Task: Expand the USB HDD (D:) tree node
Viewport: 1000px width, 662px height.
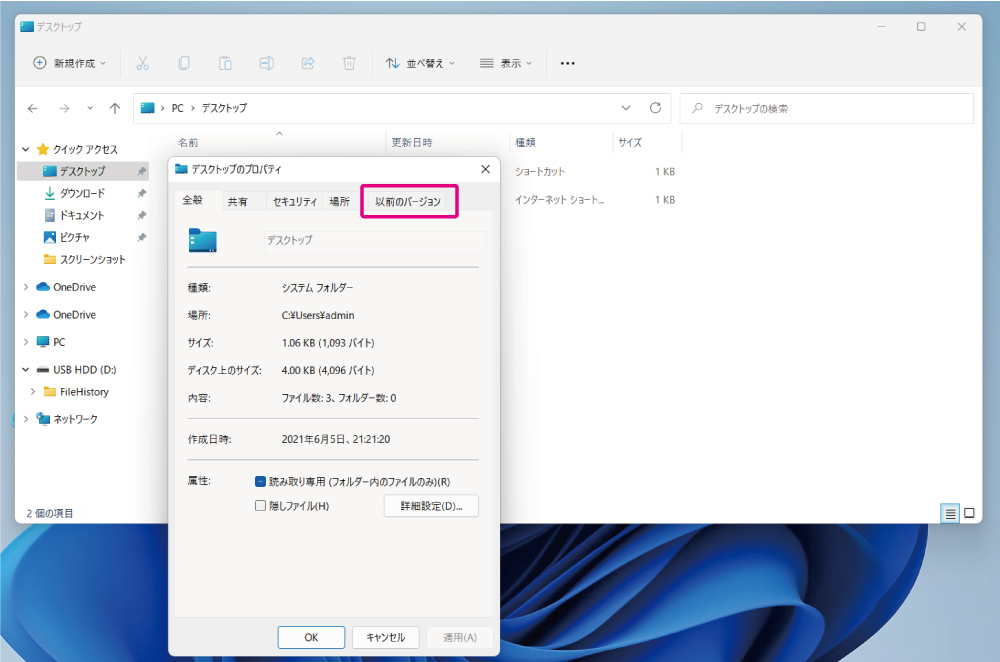Action: [x=26, y=370]
